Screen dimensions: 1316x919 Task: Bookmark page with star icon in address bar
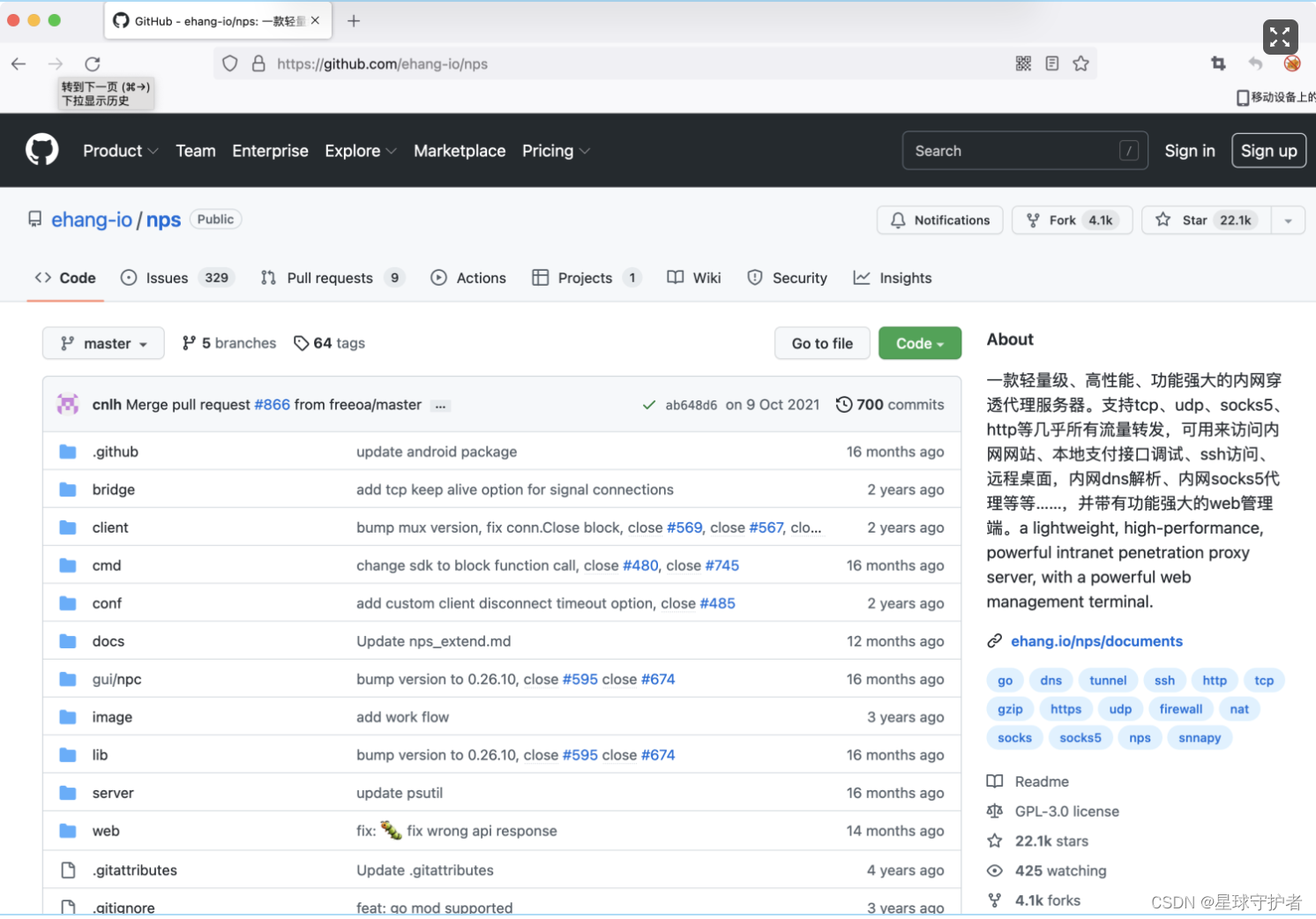click(x=1080, y=64)
